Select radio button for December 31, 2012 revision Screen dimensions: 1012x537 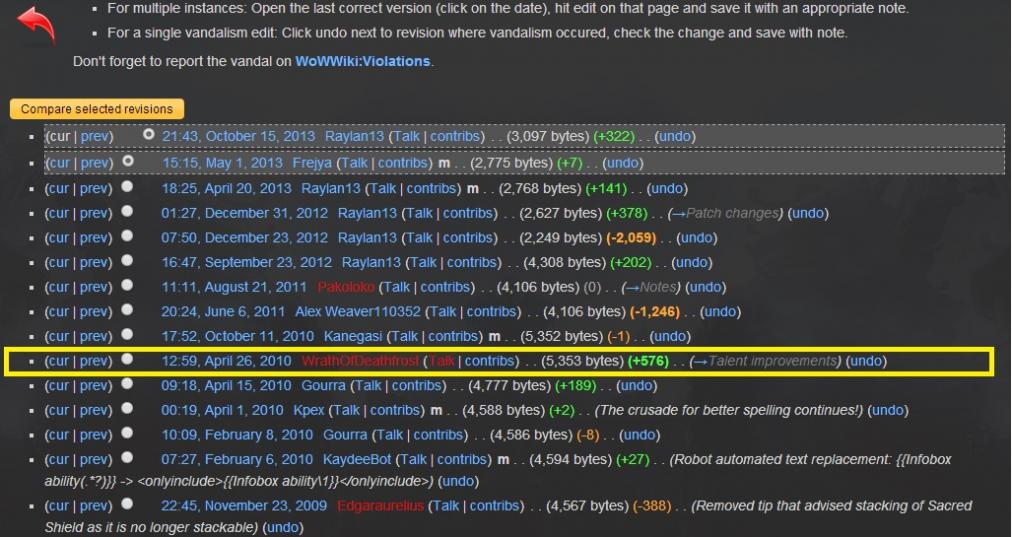click(x=127, y=212)
